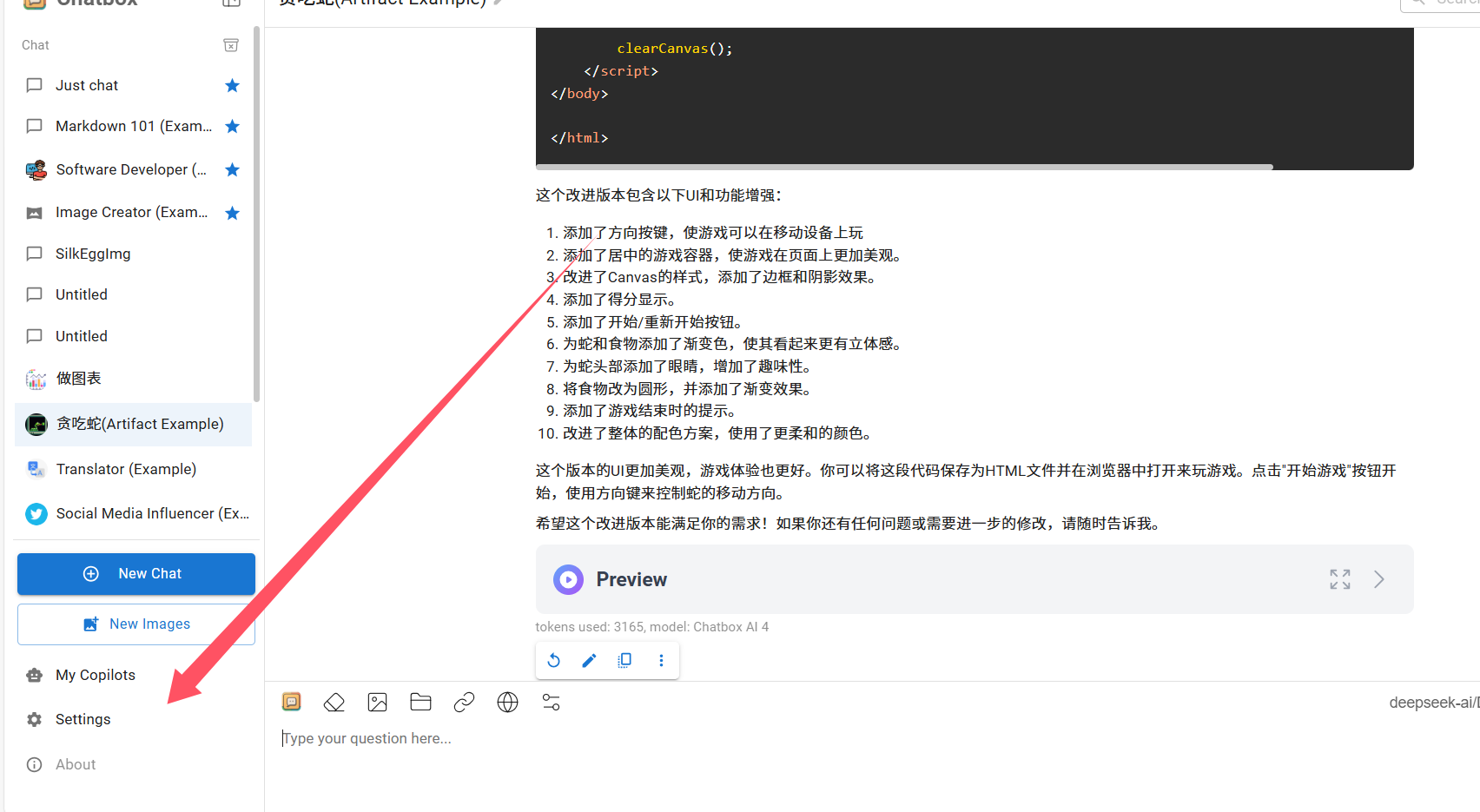Screen dimensions: 1480x812
Task: Open Translator (Example) chat
Action: click(133, 469)
